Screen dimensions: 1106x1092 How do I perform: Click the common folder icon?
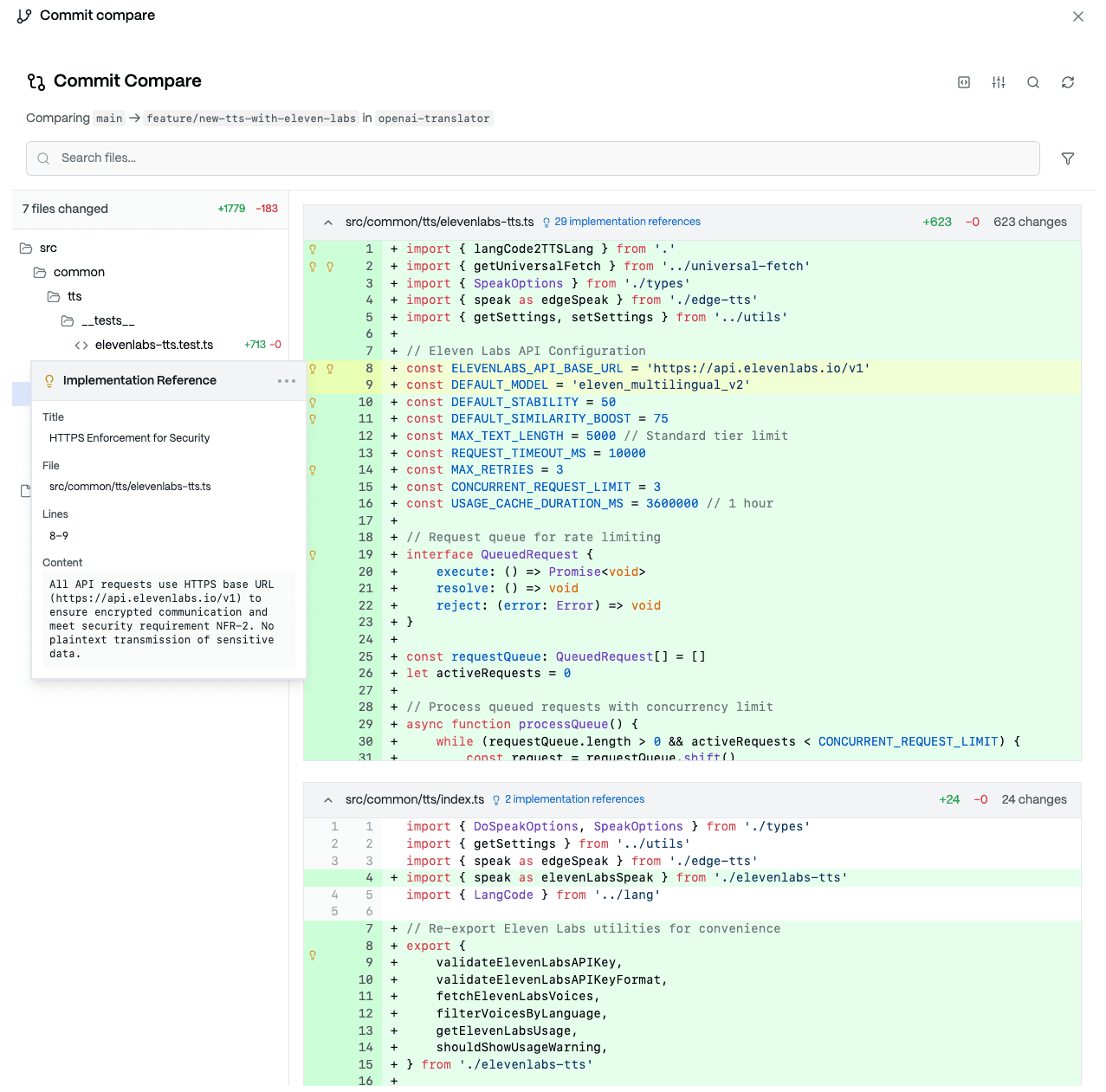pos(40,273)
